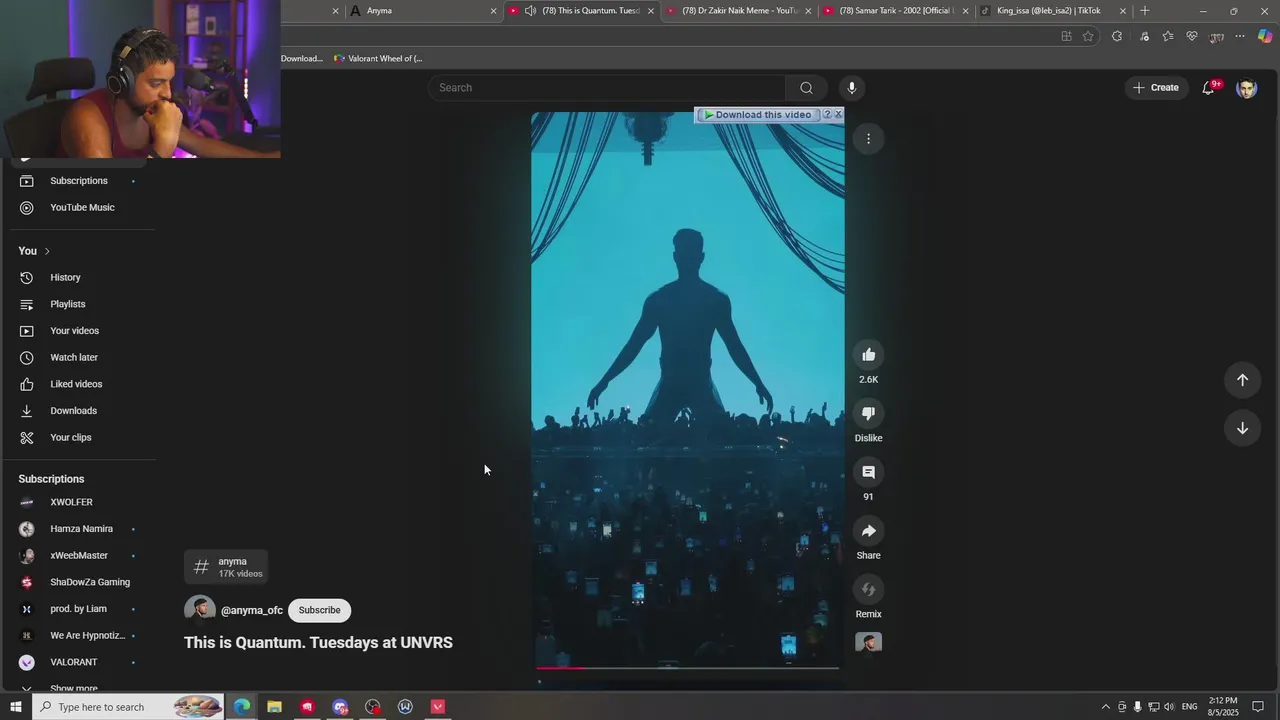The width and height of the screenshot is (1280, 720).
Task: Close the This is Quantum tab
Action: [x=651, y=11]
